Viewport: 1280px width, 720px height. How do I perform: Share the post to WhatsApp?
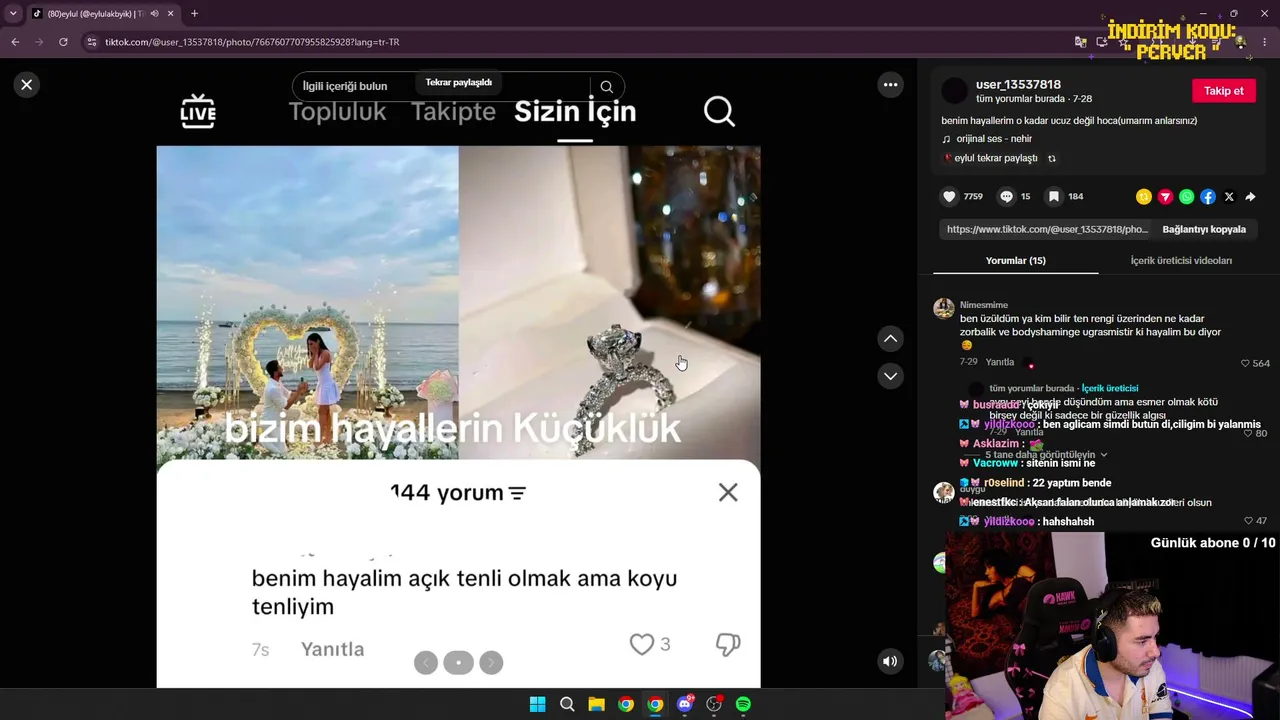point(1186,197)
